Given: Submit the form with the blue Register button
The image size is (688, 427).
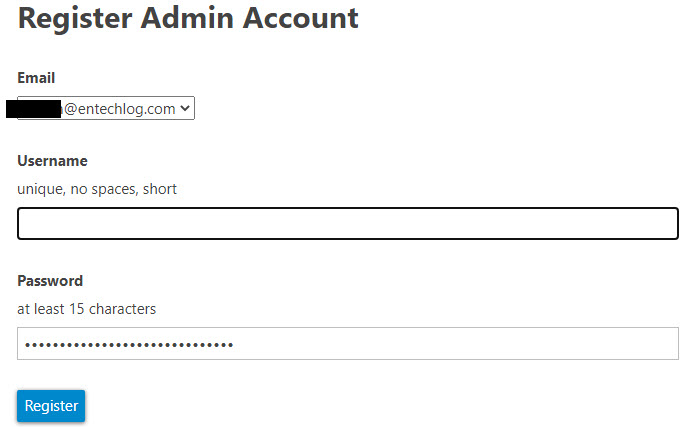Looking at the screenshot, I should (x=51, y=406).
